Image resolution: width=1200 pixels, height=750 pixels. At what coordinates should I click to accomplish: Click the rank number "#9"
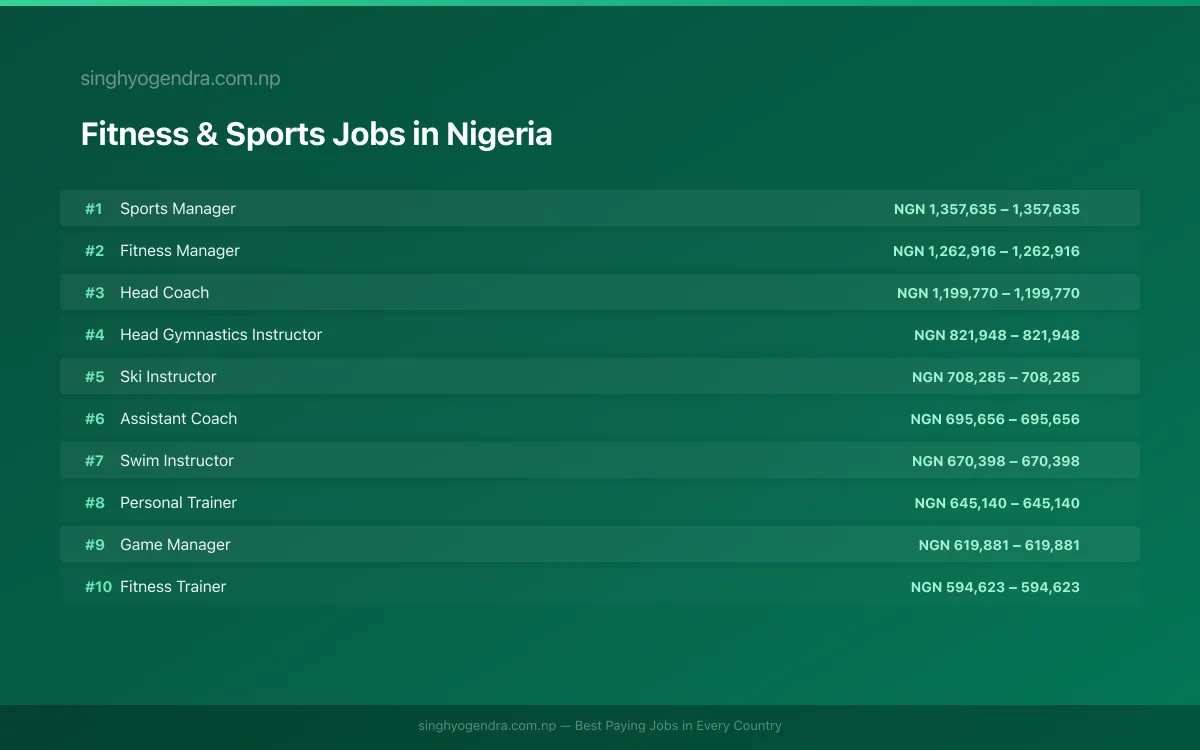[94, 545]
